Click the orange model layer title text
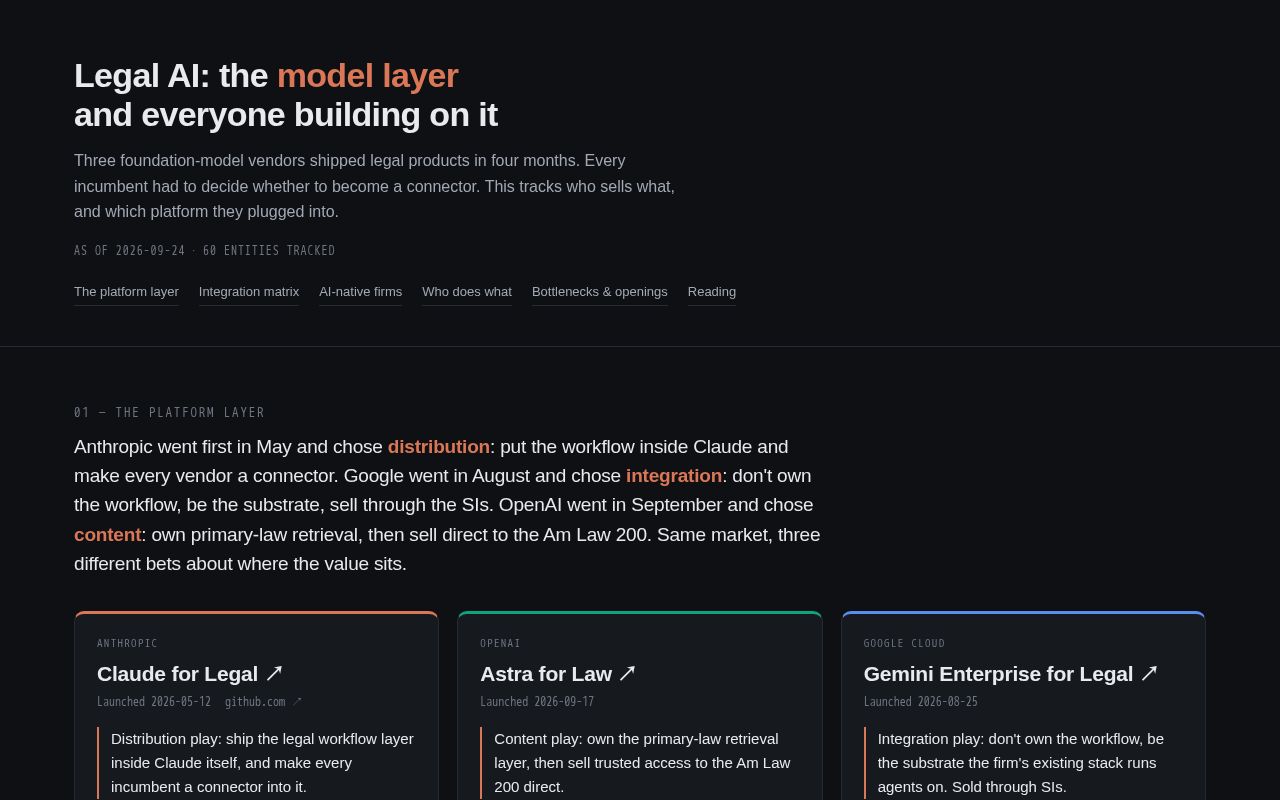 pos(367,76)
